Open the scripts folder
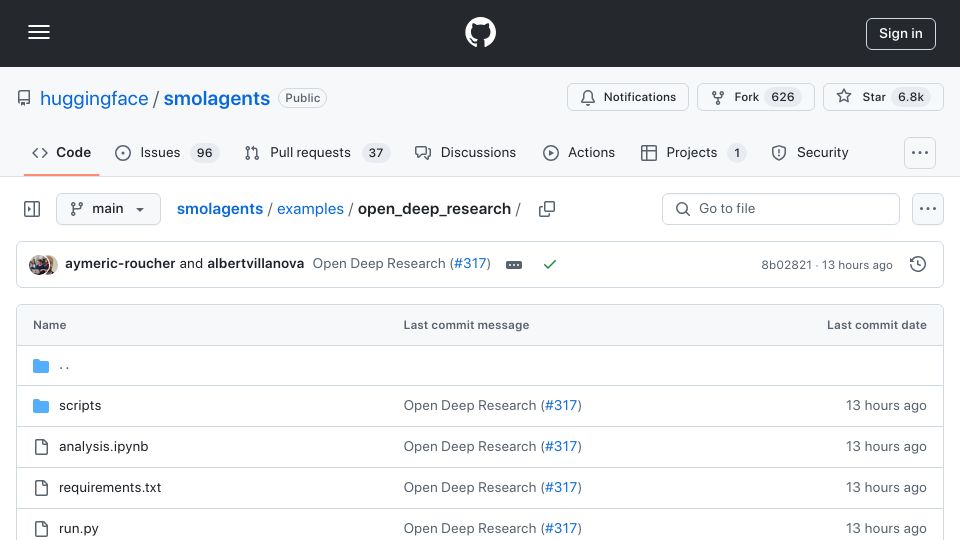 [x=80, y=405]
